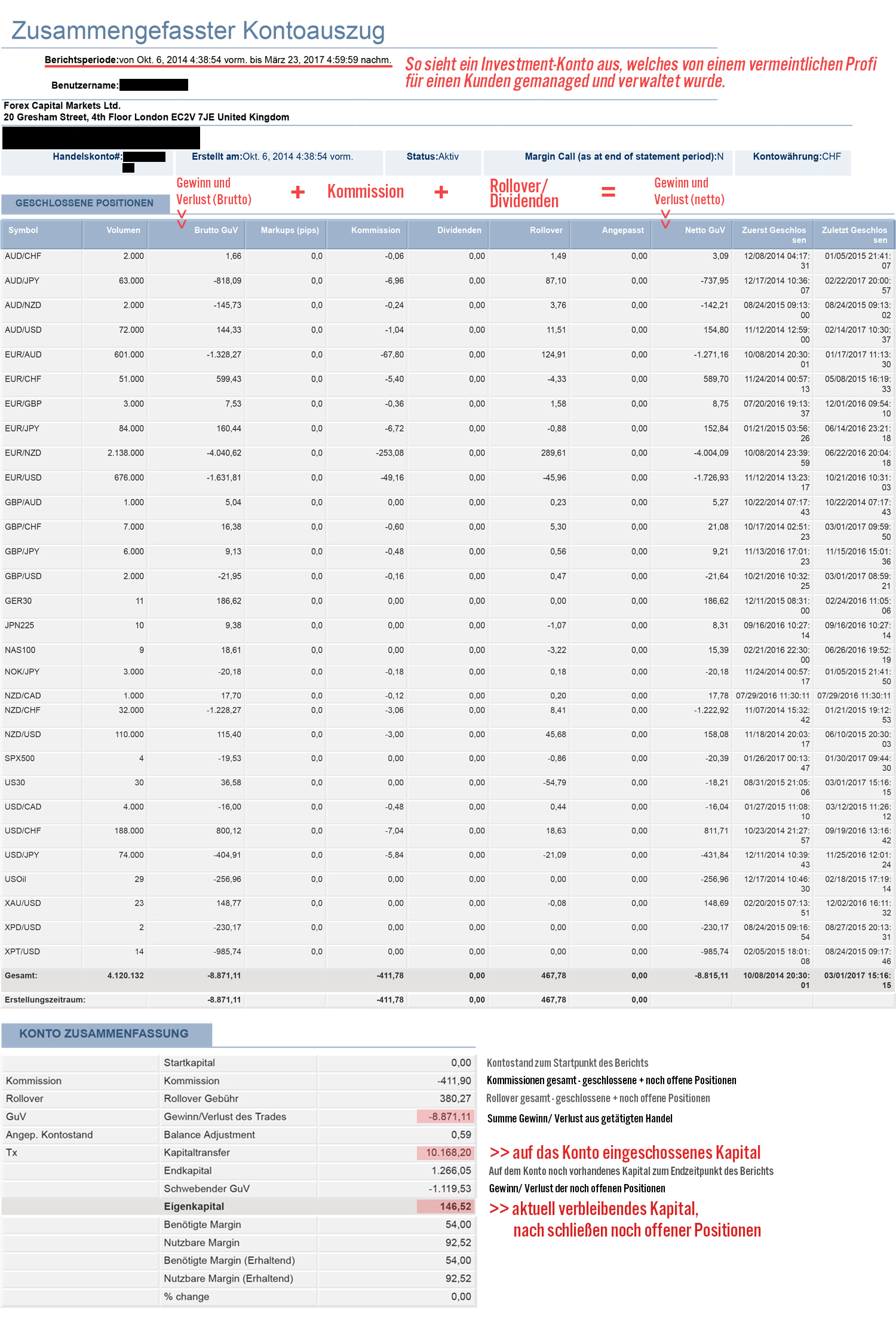This screenshot has width=896, height=1319.
Task: Click the Gesamt Netto GuV value -8.815,11
Action: [711, 976]
